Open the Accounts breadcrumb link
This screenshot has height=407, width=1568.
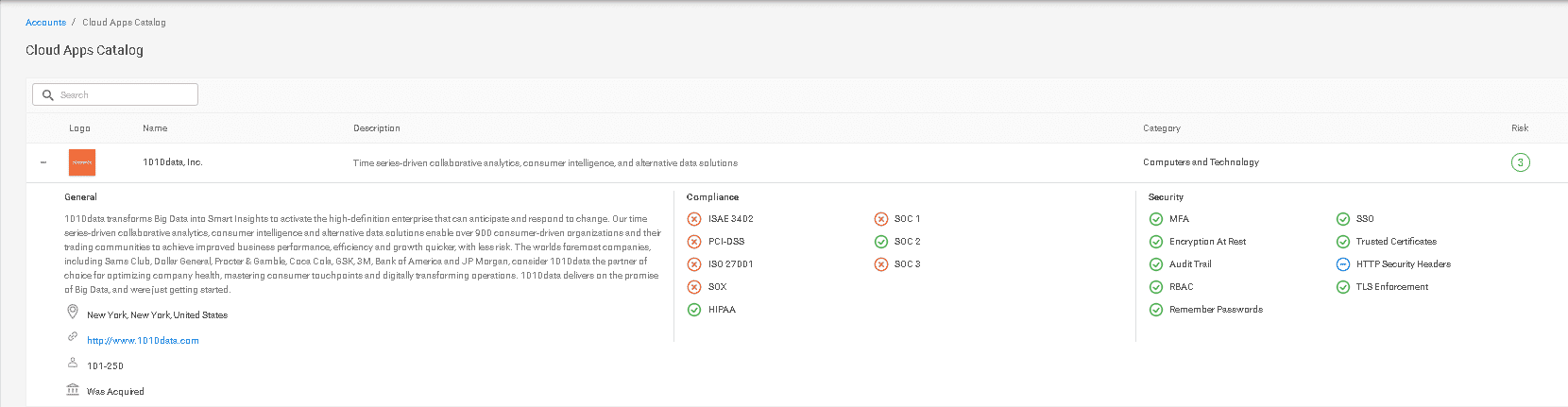coord(46,23)
